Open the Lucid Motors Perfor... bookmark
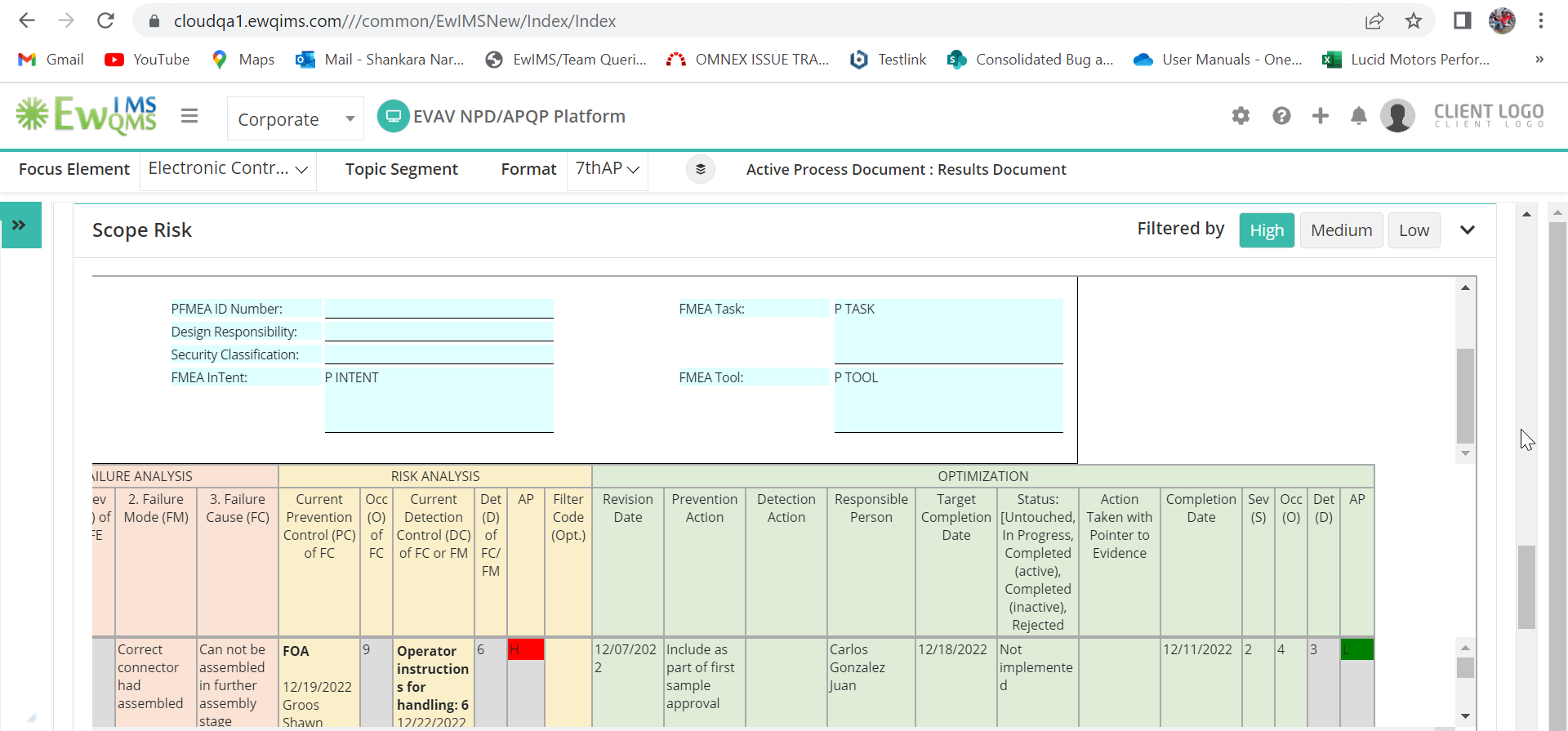Screen dimensions: 1568x731 [1405, 60]
